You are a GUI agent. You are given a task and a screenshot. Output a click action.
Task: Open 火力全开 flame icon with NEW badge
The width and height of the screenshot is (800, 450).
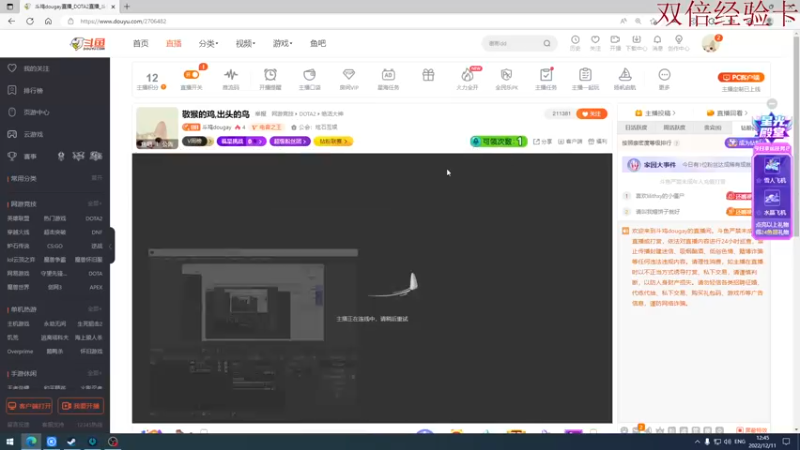[x=467, y=75]
